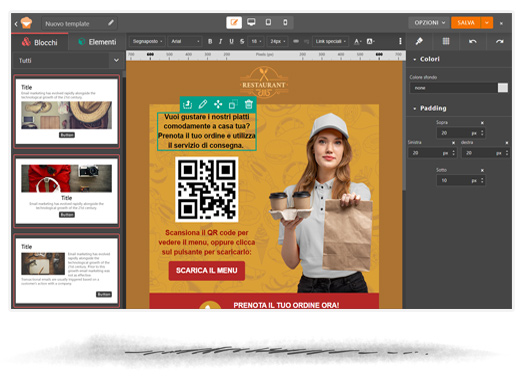Go back using the left chevron
The height and width of the screenshot is (387, 526).
[16, 23]
